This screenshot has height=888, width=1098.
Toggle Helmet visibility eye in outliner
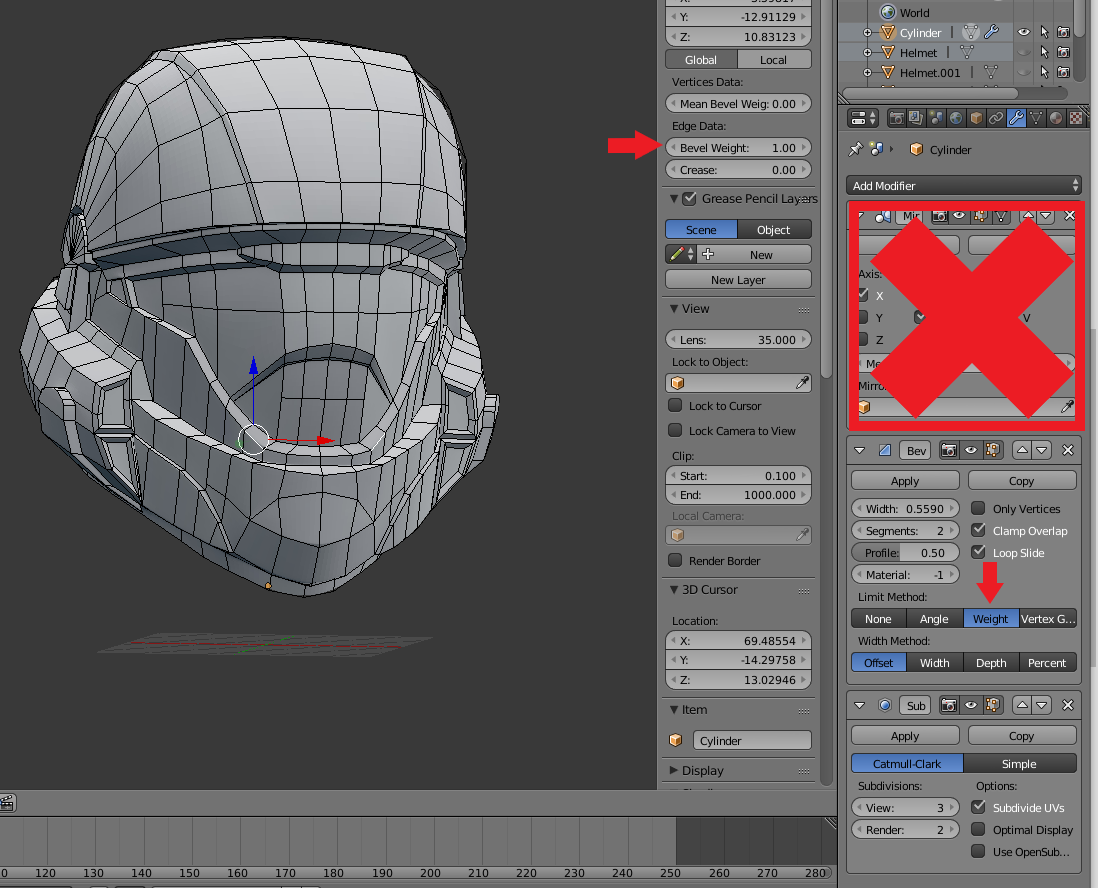click(x=1024, y=52)
